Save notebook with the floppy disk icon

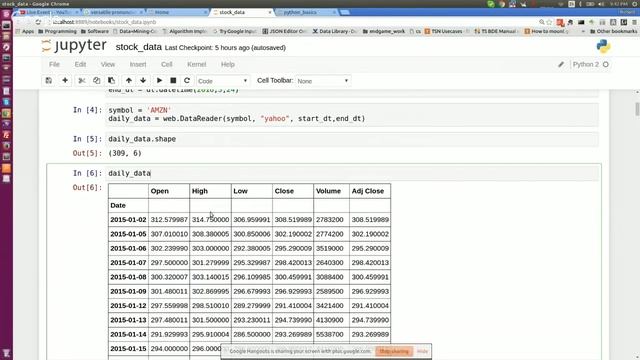point(49,80)
